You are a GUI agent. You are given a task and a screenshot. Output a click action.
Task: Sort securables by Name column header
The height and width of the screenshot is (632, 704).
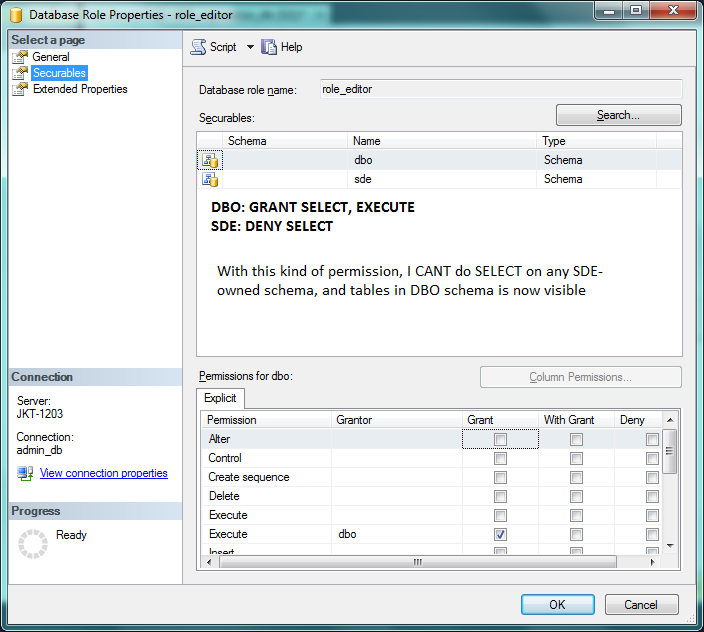point(442,141)
